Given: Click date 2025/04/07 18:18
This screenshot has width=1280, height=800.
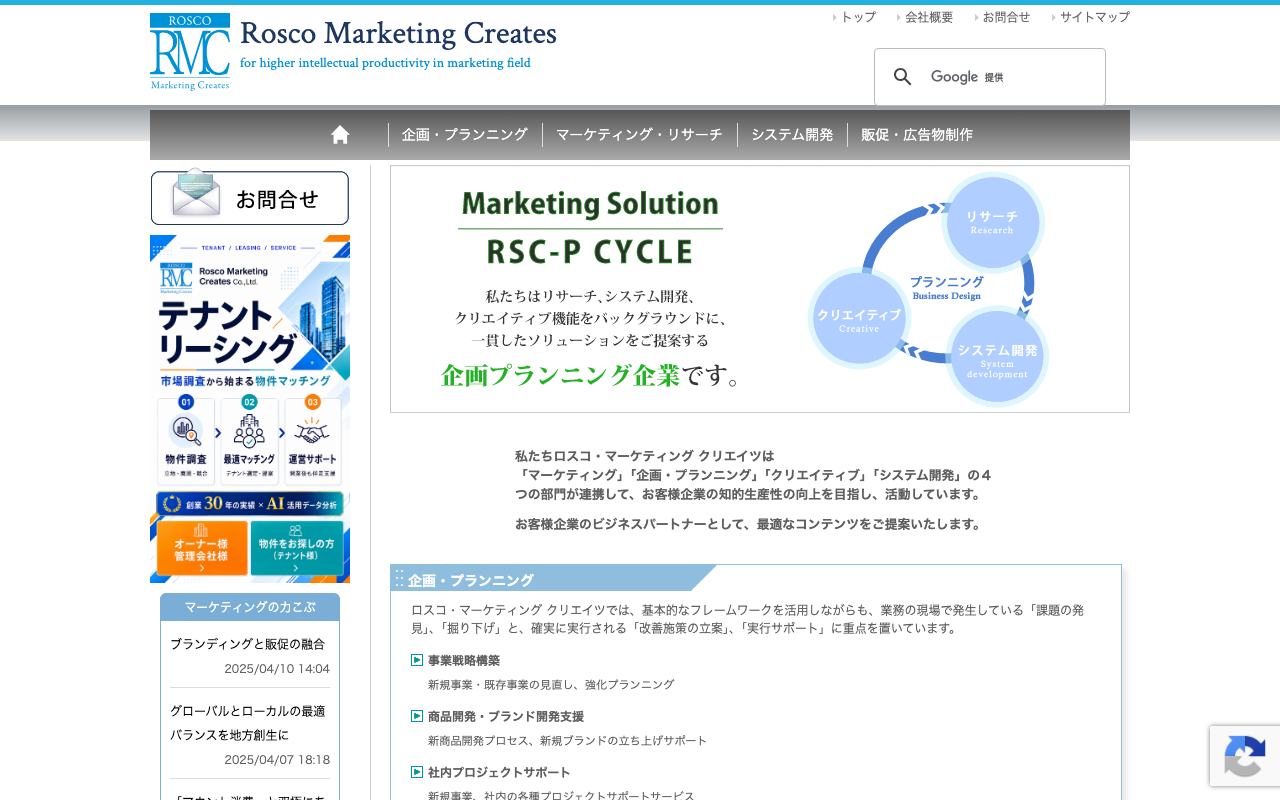Looking at the screenshot, I should pyautogui.click(x=277, y=760).
